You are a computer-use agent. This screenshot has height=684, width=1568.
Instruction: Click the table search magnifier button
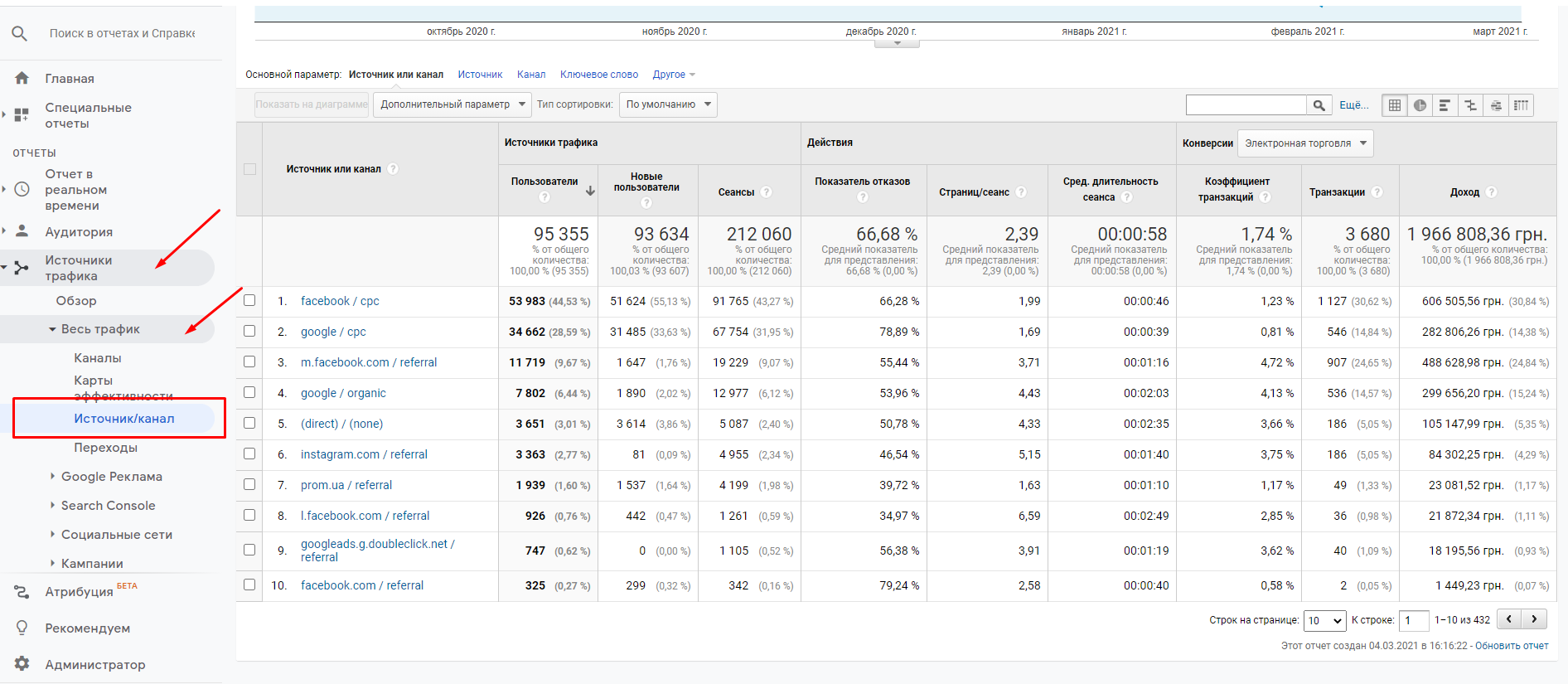coord(1319,105)
